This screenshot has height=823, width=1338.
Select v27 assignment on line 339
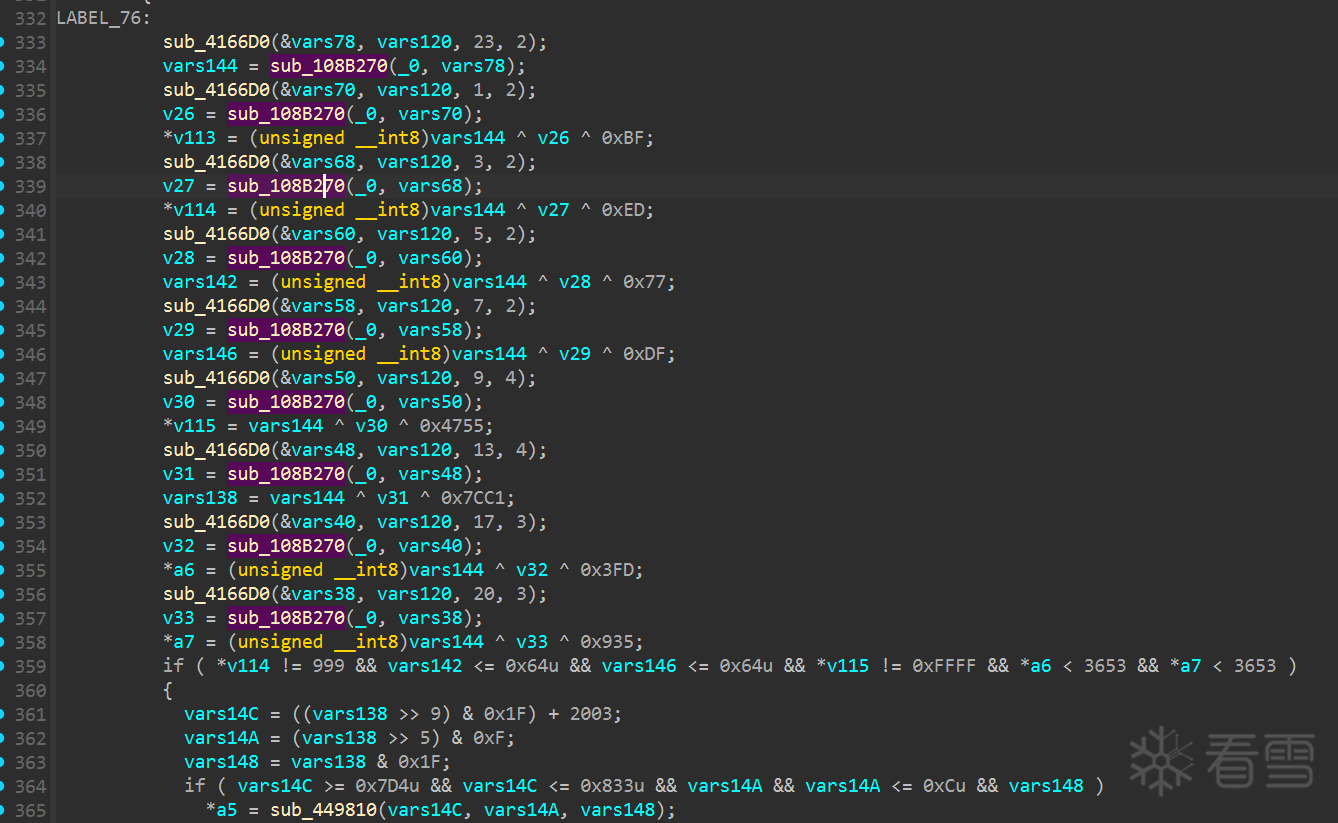click(x=179, y=186)
